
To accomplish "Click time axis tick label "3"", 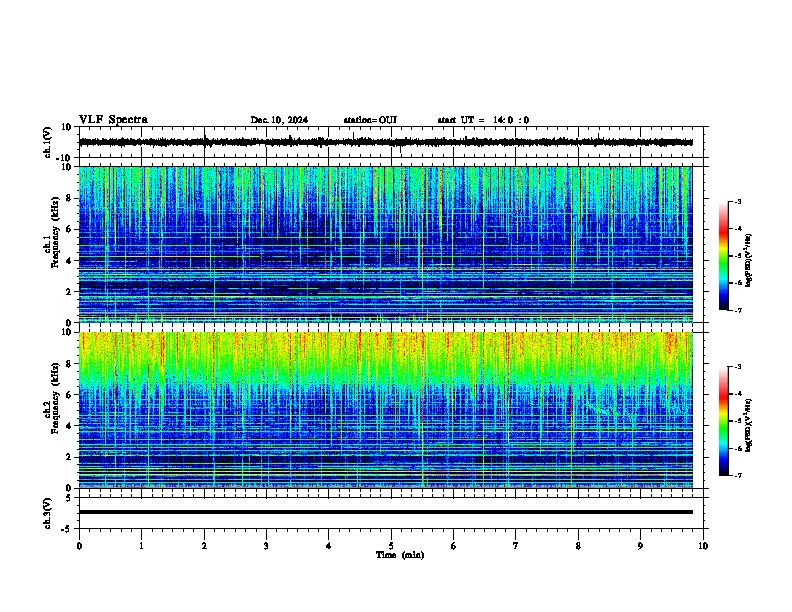I will coord(266,546).
